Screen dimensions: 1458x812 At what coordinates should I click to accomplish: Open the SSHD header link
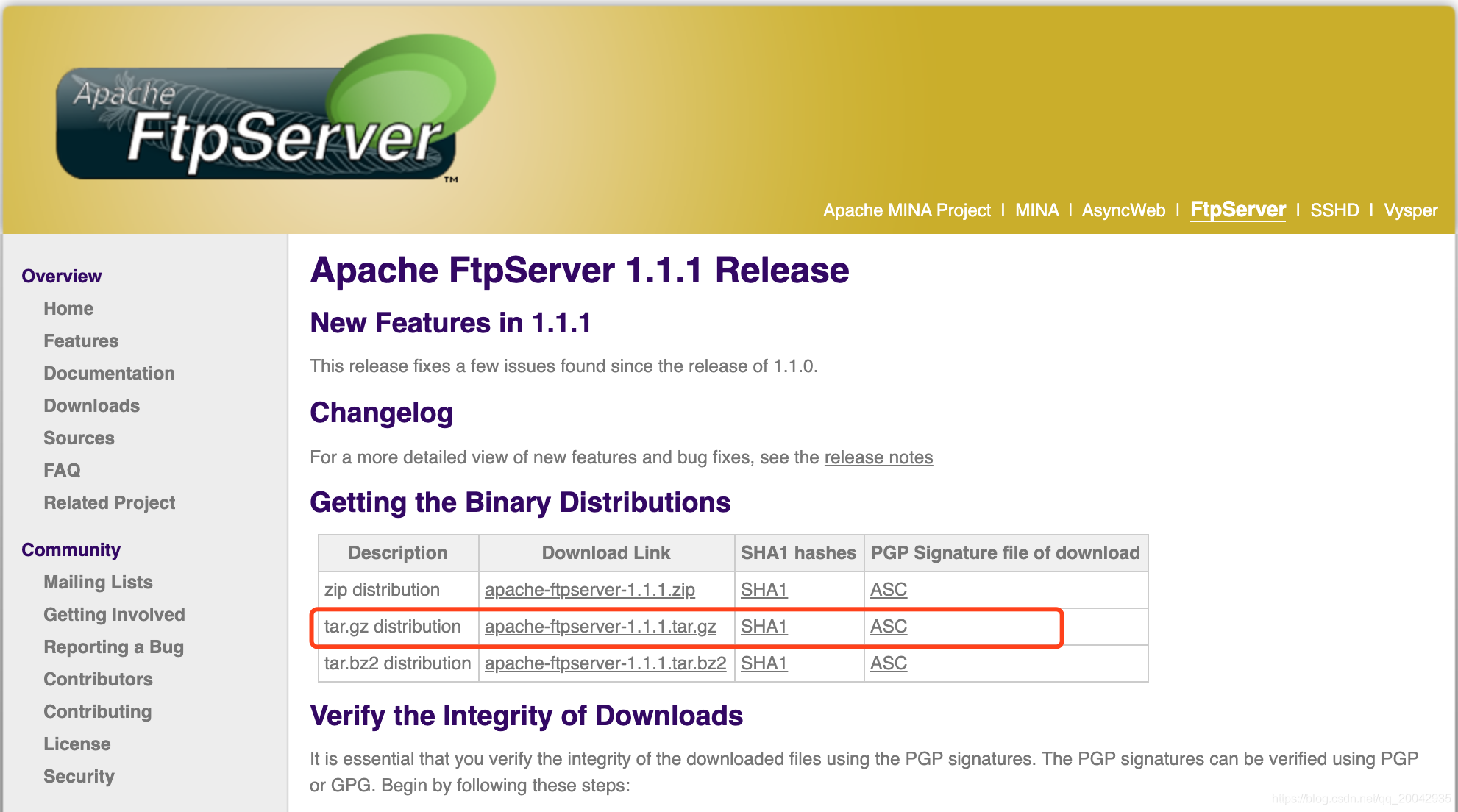pyautogui.click(x=1334, y=210)
